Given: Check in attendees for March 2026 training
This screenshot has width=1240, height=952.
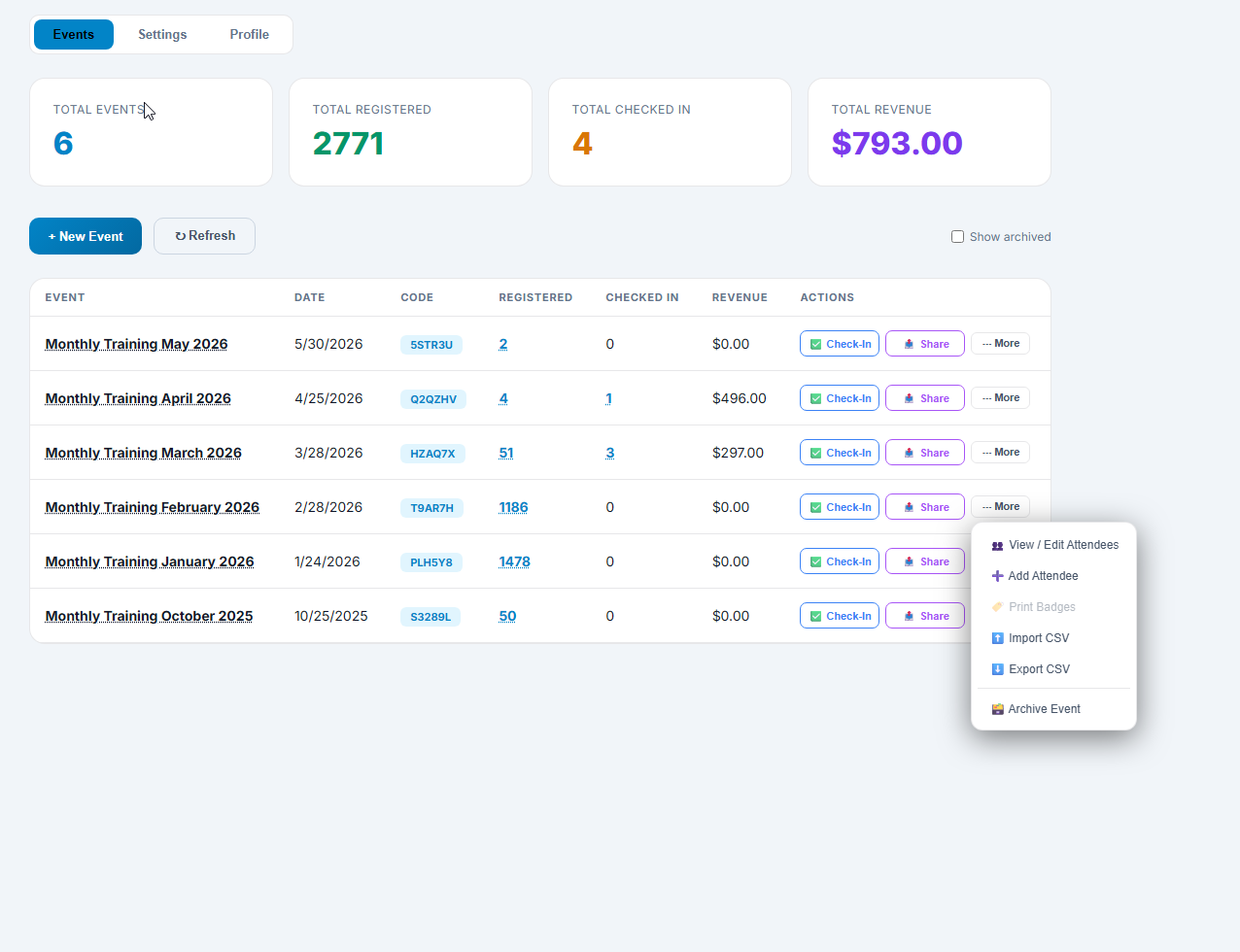Looking at the screenshot, I should (x=840, y=453).
